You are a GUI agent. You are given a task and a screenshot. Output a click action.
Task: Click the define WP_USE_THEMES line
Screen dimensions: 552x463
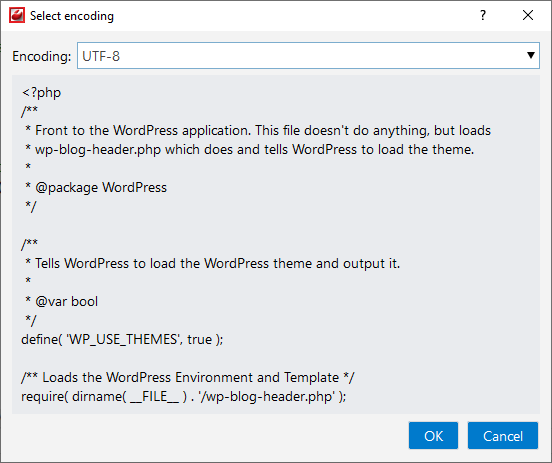tap(122, 339)
